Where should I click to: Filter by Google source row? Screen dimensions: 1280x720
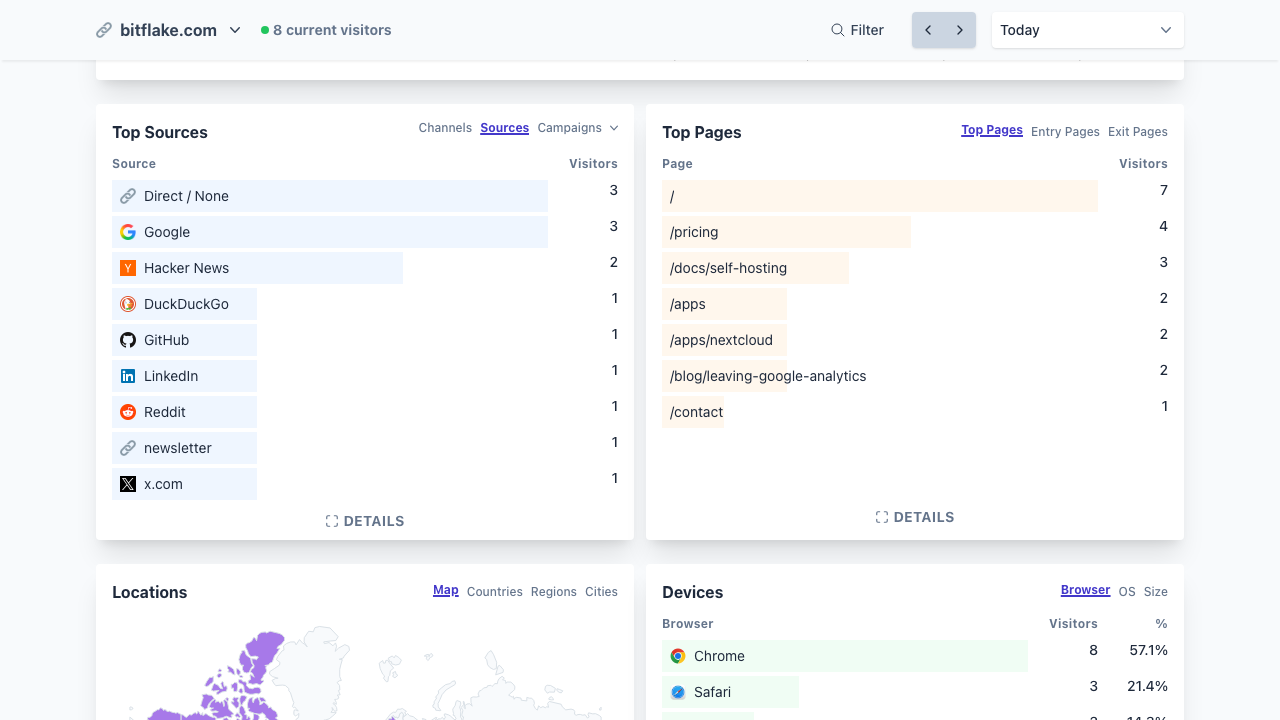(330, 232)
